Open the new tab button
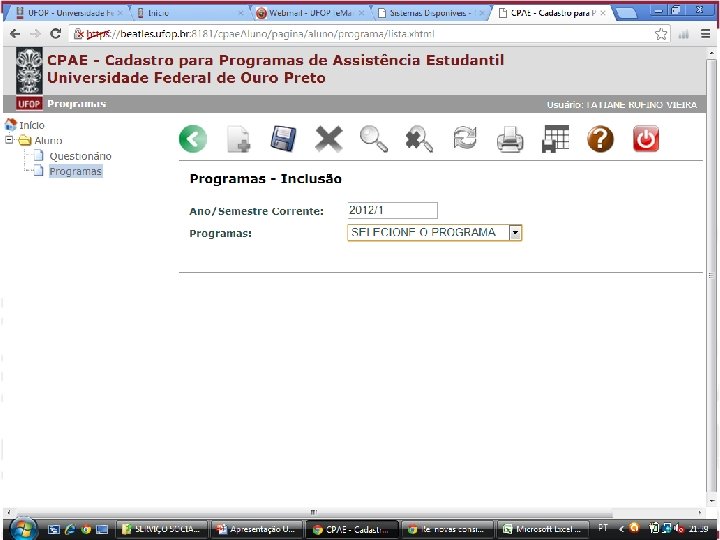 [x=625, y=14]
